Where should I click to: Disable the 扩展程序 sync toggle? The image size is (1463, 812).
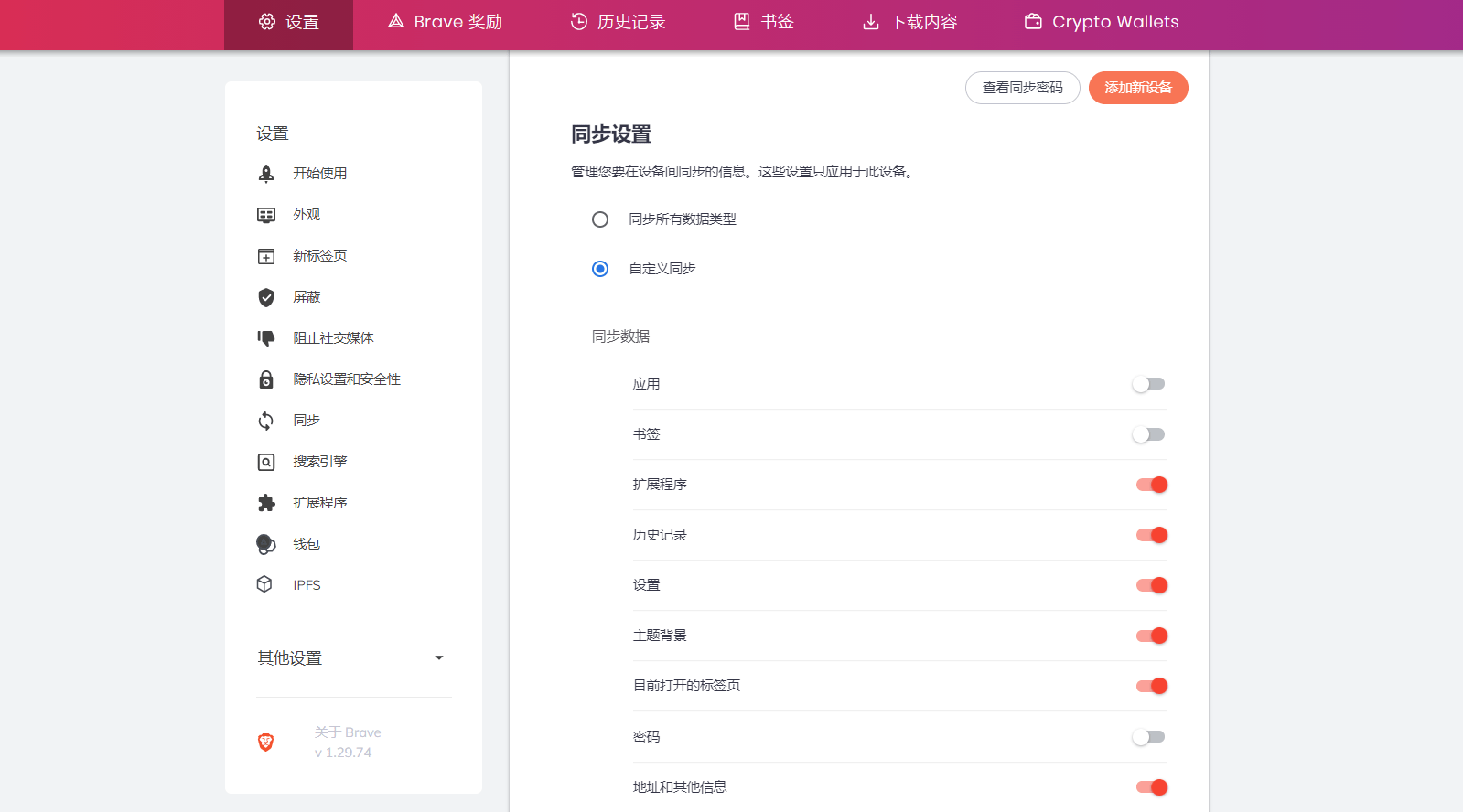1152,485
